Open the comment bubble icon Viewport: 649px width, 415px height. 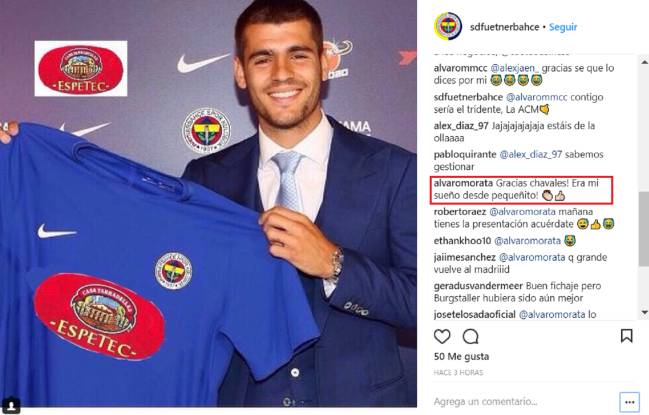(x=471, y=337)
